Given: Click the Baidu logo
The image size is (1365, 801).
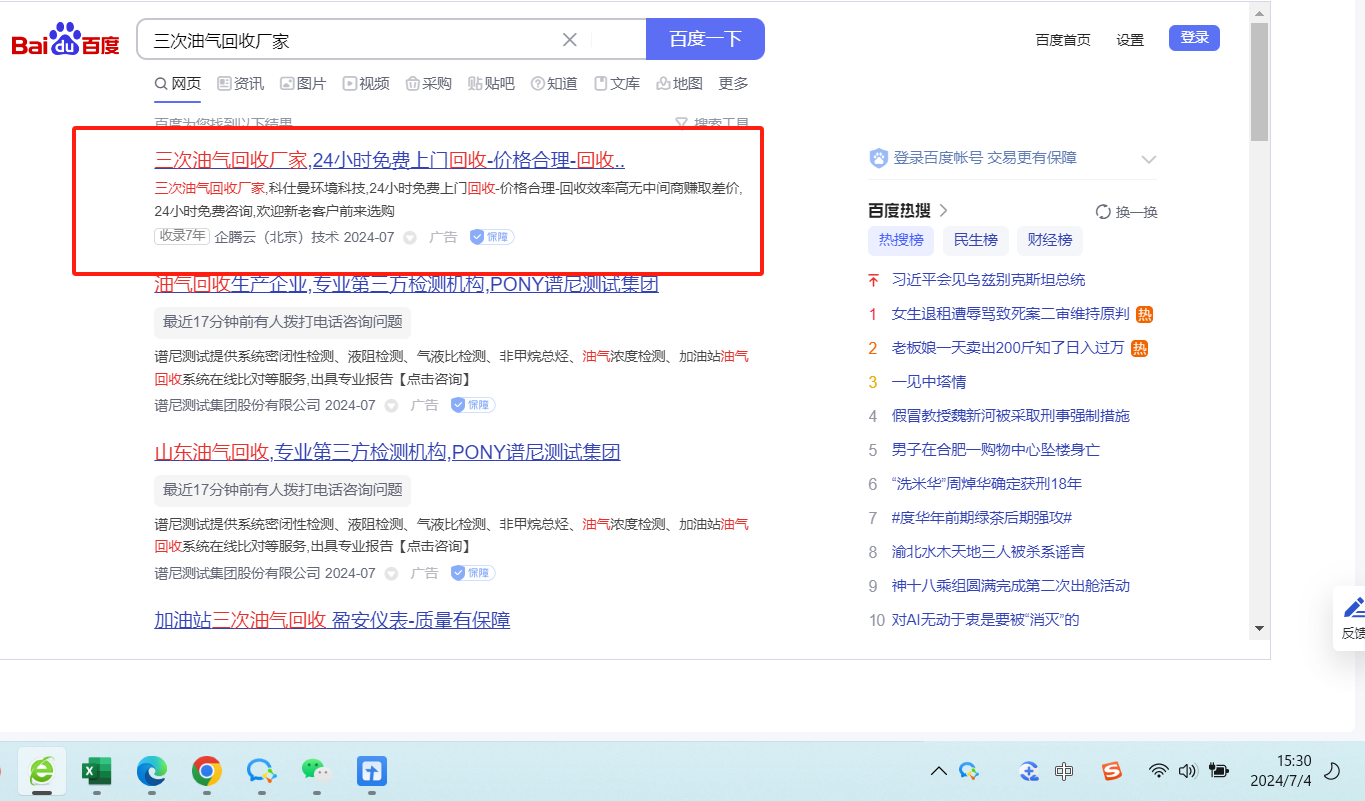Looking at the screenshot, I should coord(65,41).
